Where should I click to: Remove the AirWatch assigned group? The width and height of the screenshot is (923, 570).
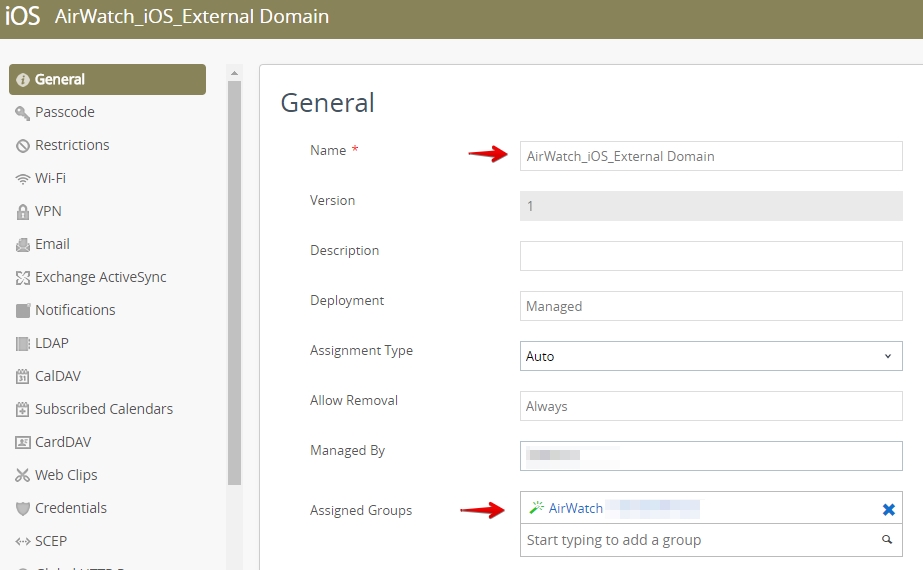coord(888,509)
